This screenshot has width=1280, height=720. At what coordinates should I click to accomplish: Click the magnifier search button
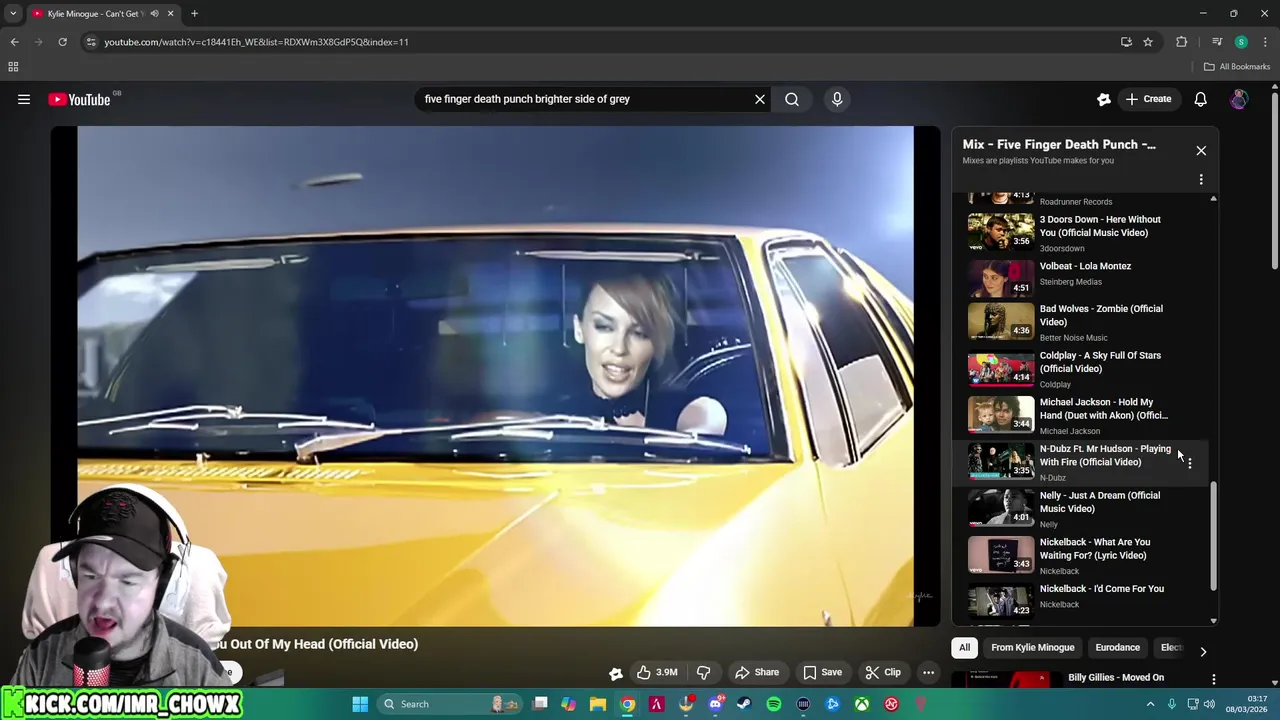click(792, 99)
